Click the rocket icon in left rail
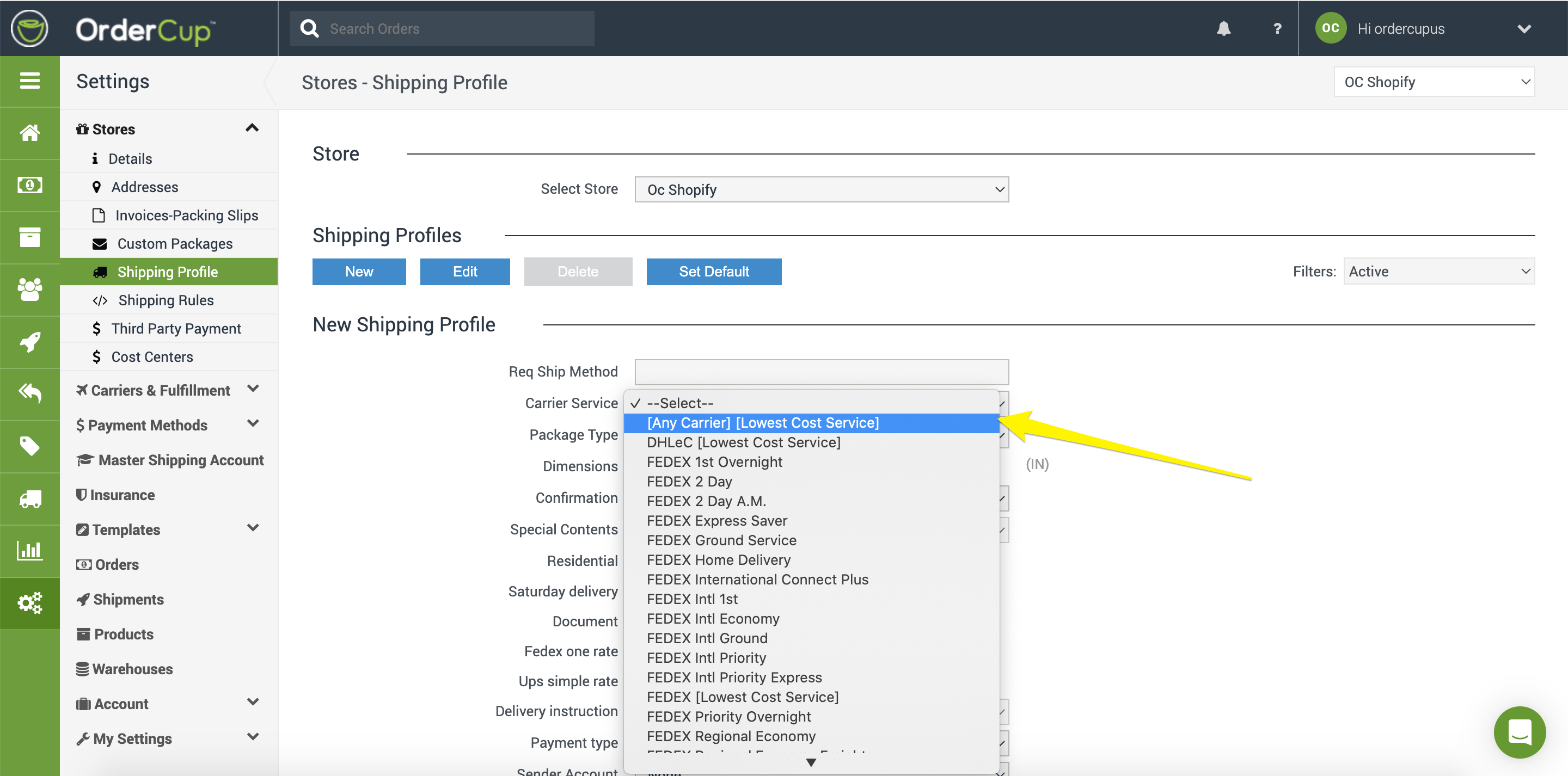This screenshot has width=1568, height=776. tap(29, 341)
